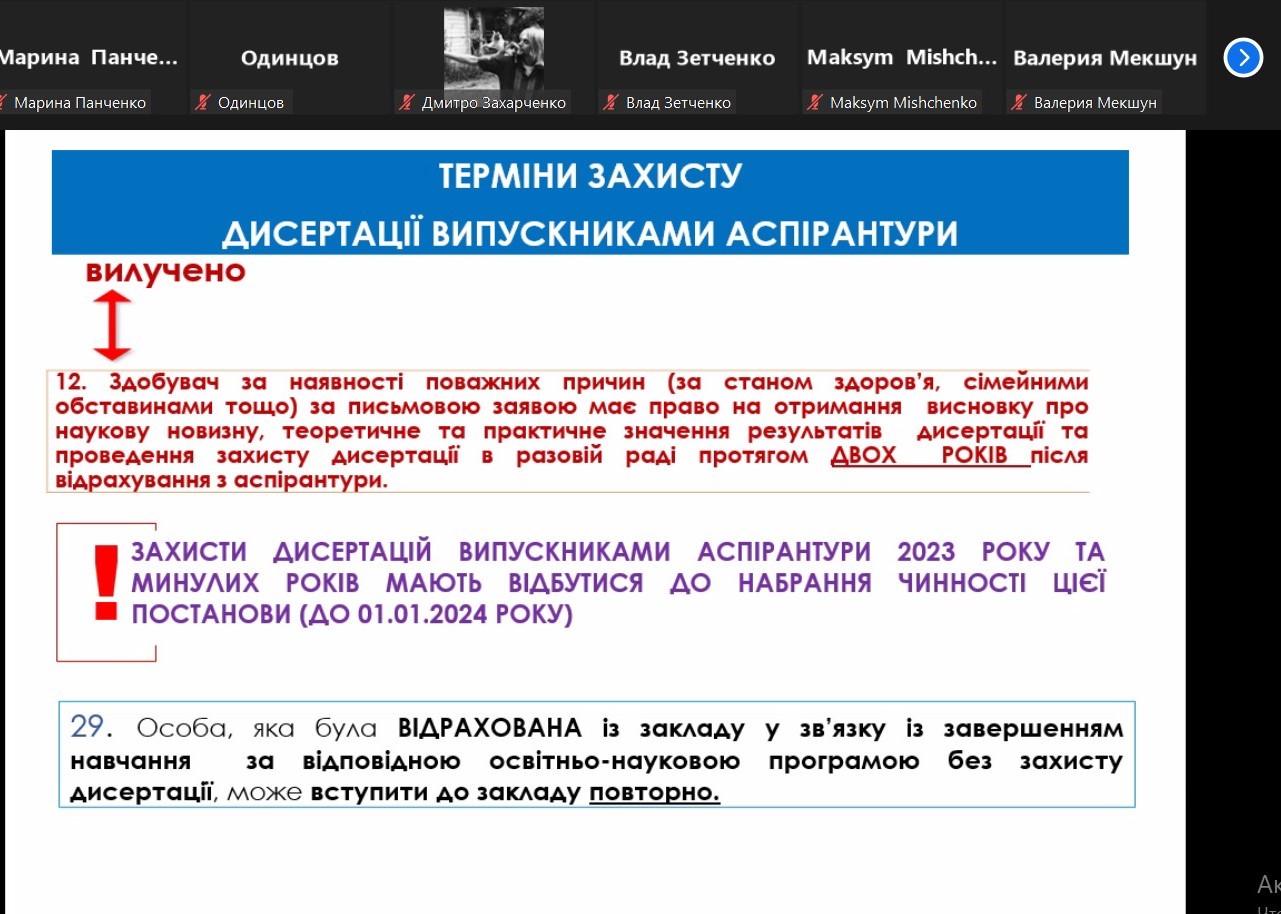The height and width of the screenshot is (914, 1281).
Task: Click the red double-headed arrow under 'вилучено'
Action: [x=112, y=325]
